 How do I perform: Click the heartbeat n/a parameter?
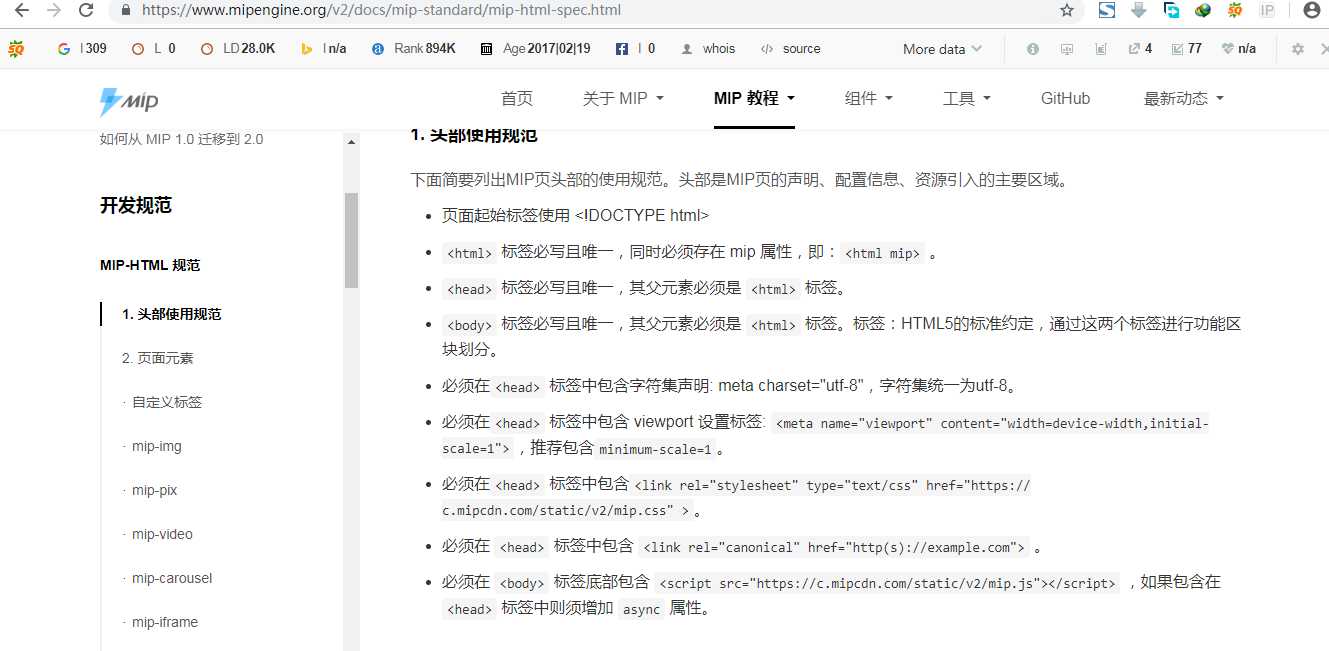[x=1239, y=48]
